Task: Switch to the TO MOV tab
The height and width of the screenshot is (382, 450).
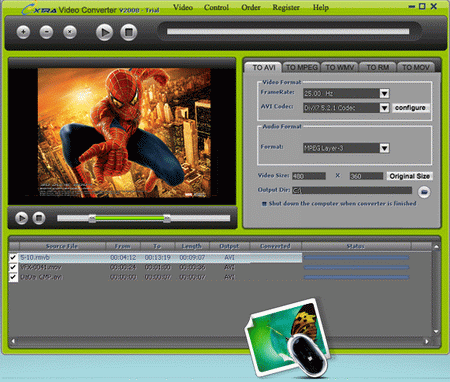Action: coord(416,68)
